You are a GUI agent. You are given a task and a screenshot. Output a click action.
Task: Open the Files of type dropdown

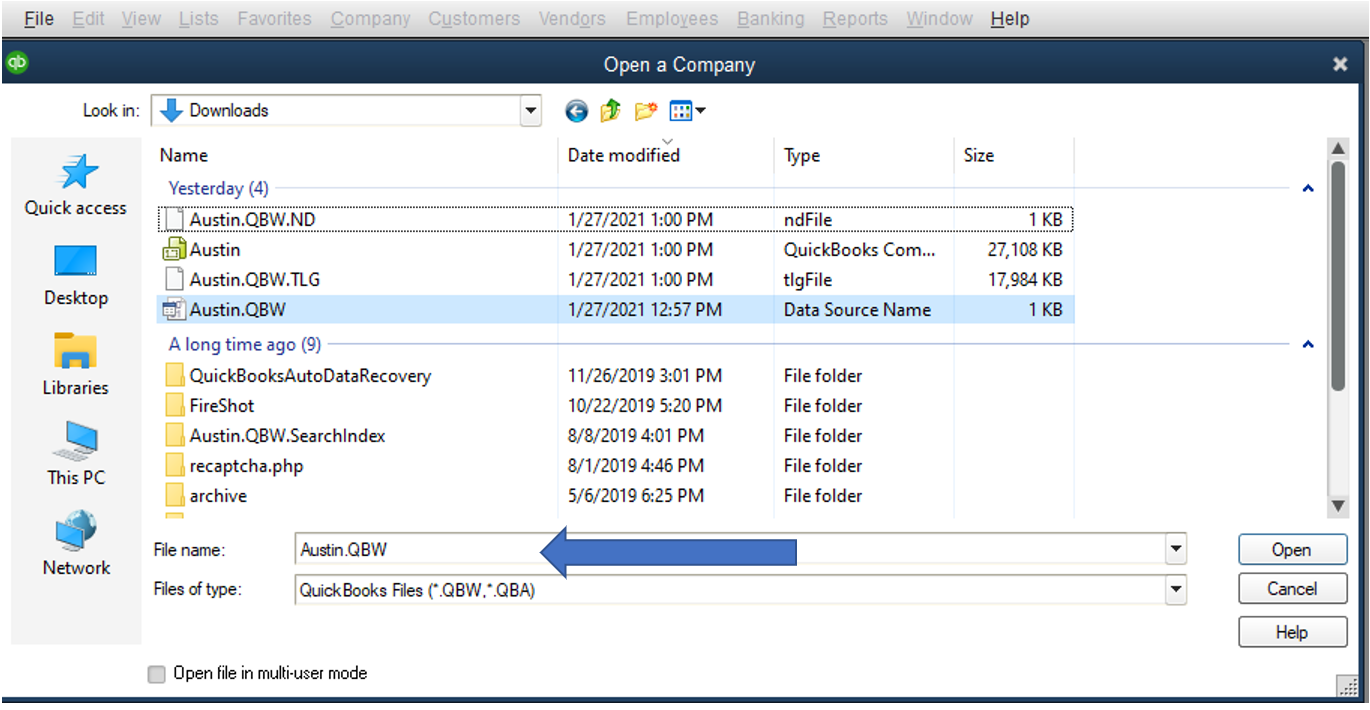click(1176, 589)
